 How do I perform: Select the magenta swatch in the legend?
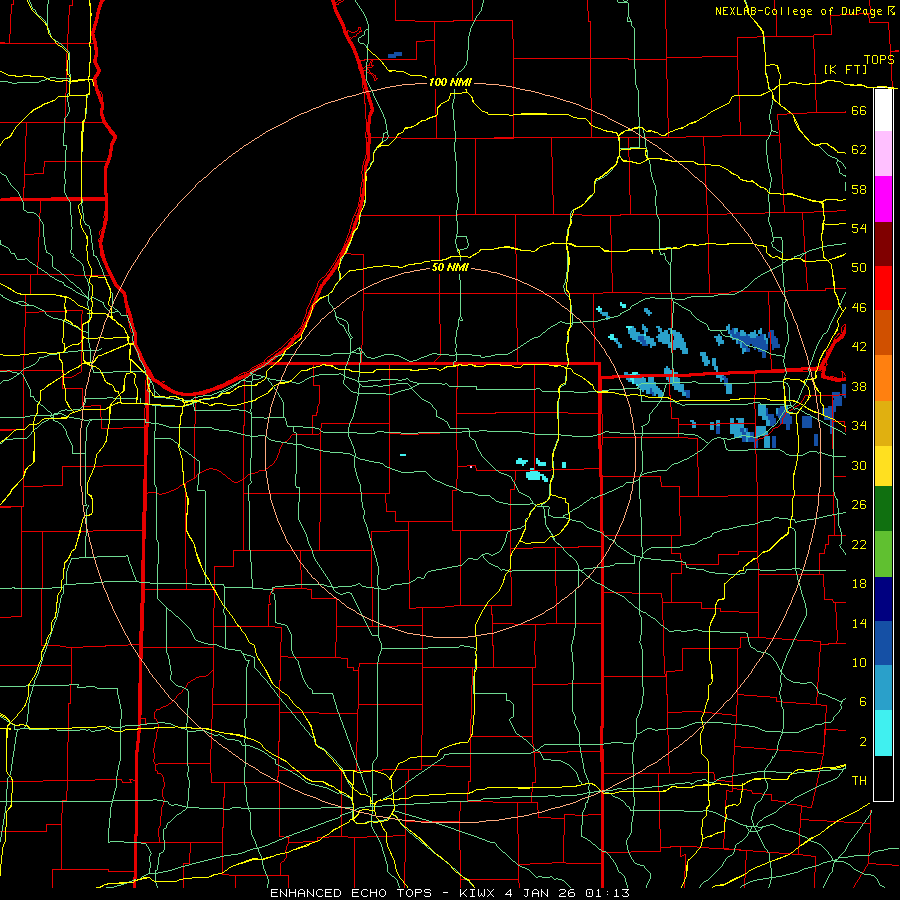pos(883,199)
